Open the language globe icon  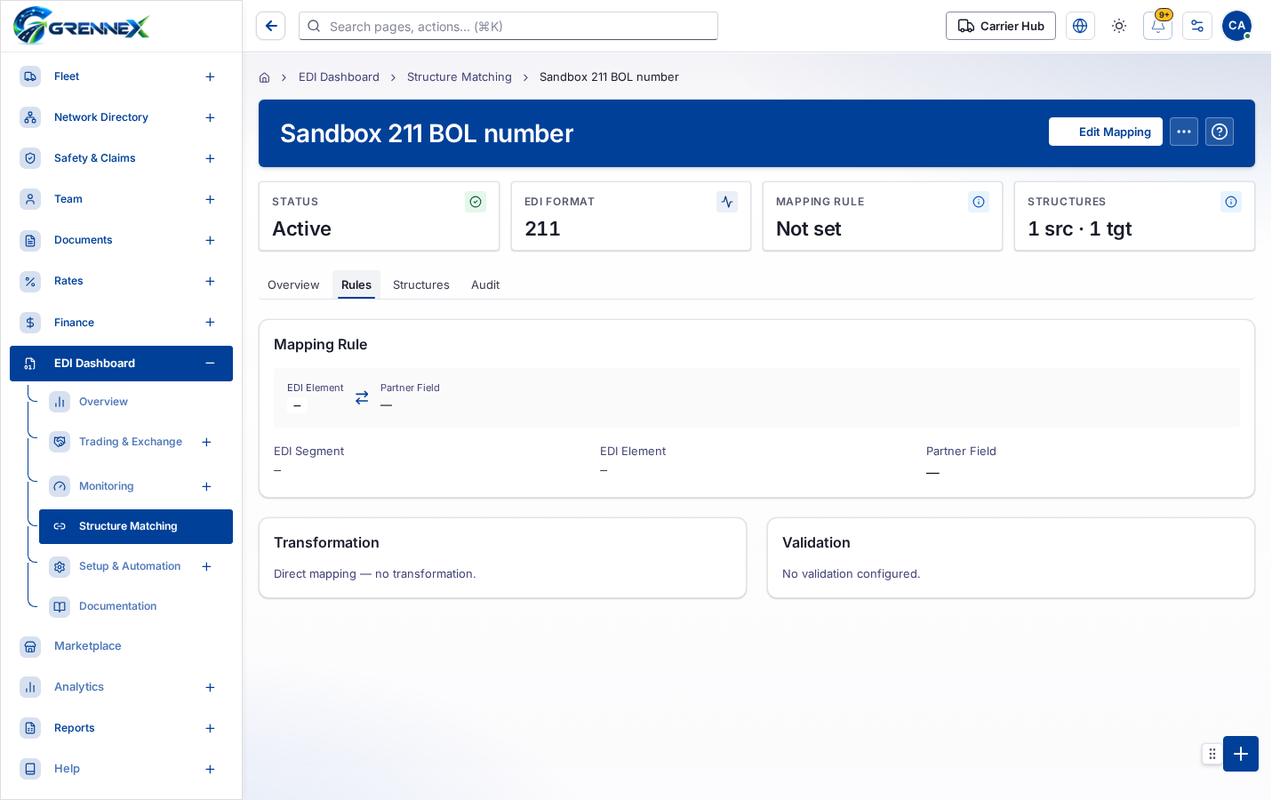click(1080, 26)
